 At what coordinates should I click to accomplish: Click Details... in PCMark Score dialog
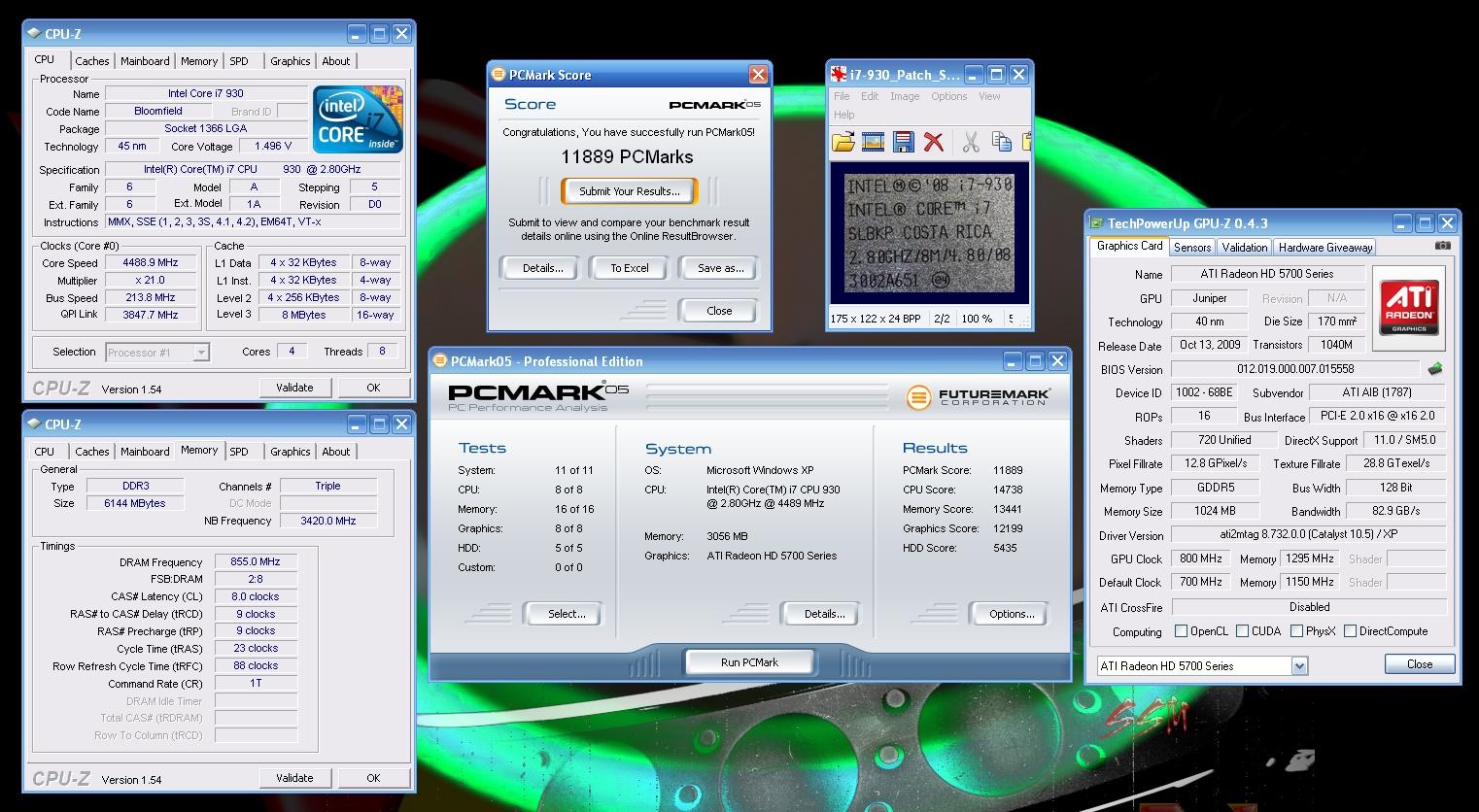(542, 268)
